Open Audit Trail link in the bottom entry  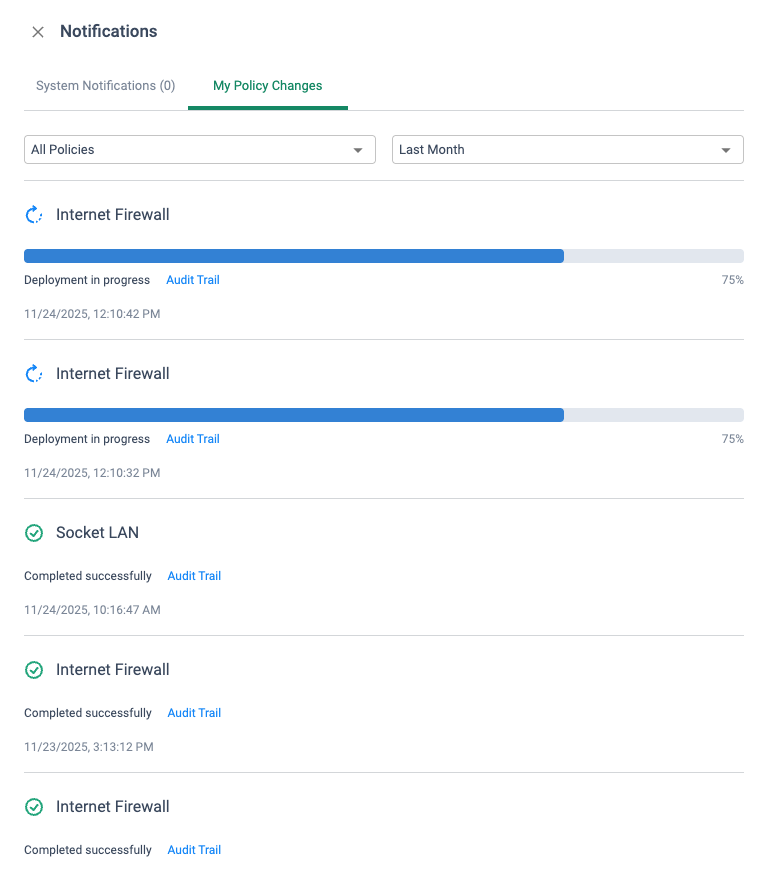tap(194, 850)
